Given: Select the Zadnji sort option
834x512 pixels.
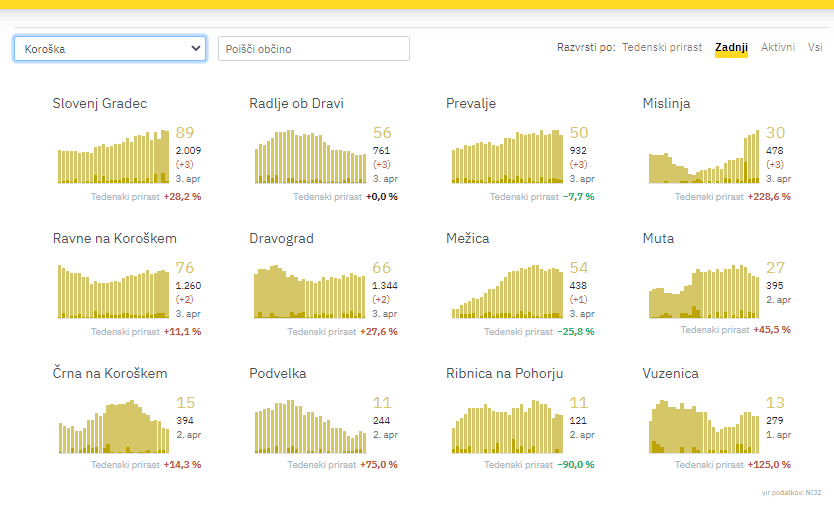Looking at the screenshot, I should (x=731, y=47).
